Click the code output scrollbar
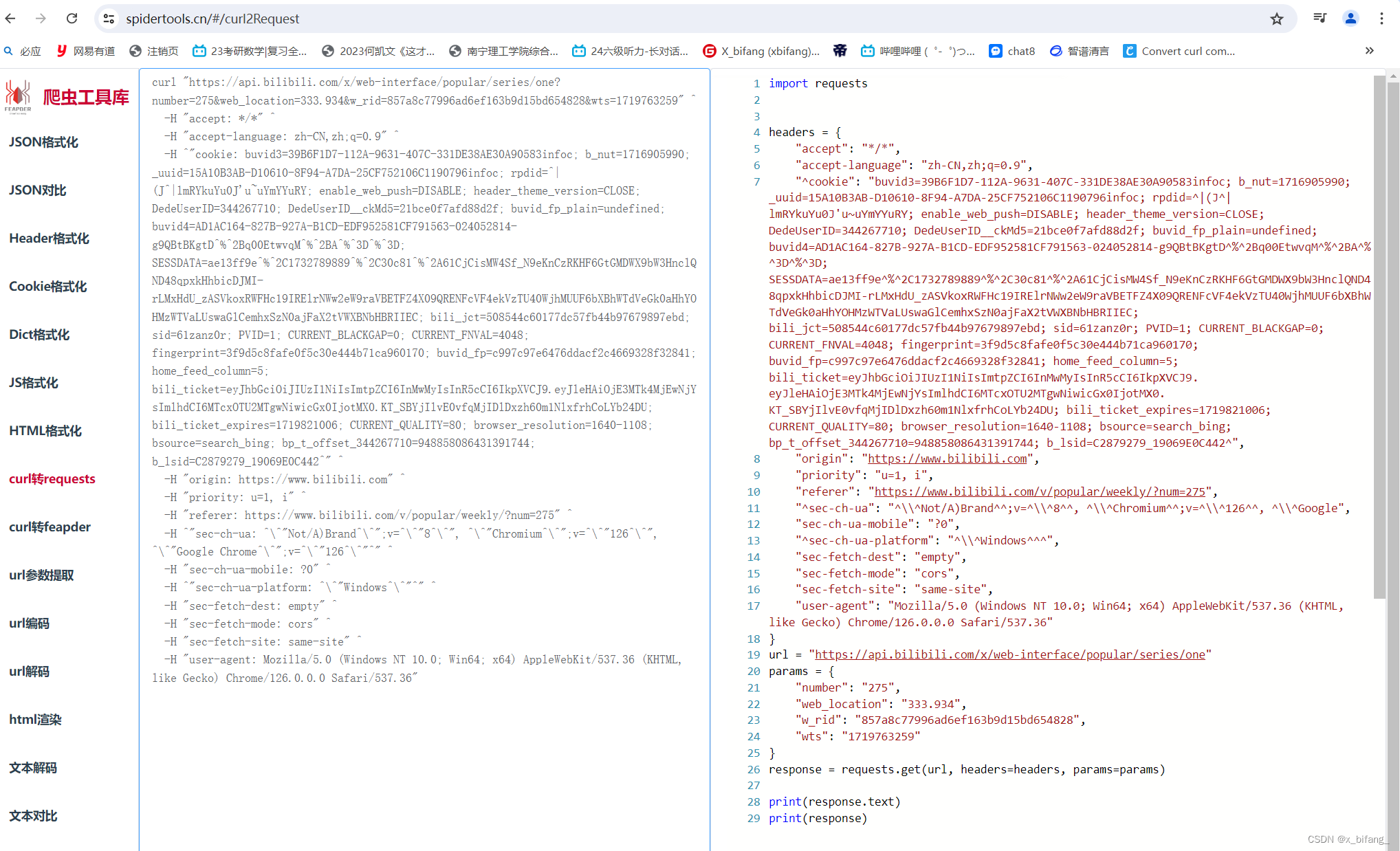This screenshot has width=1400, height=851. tap(1379, 337)
